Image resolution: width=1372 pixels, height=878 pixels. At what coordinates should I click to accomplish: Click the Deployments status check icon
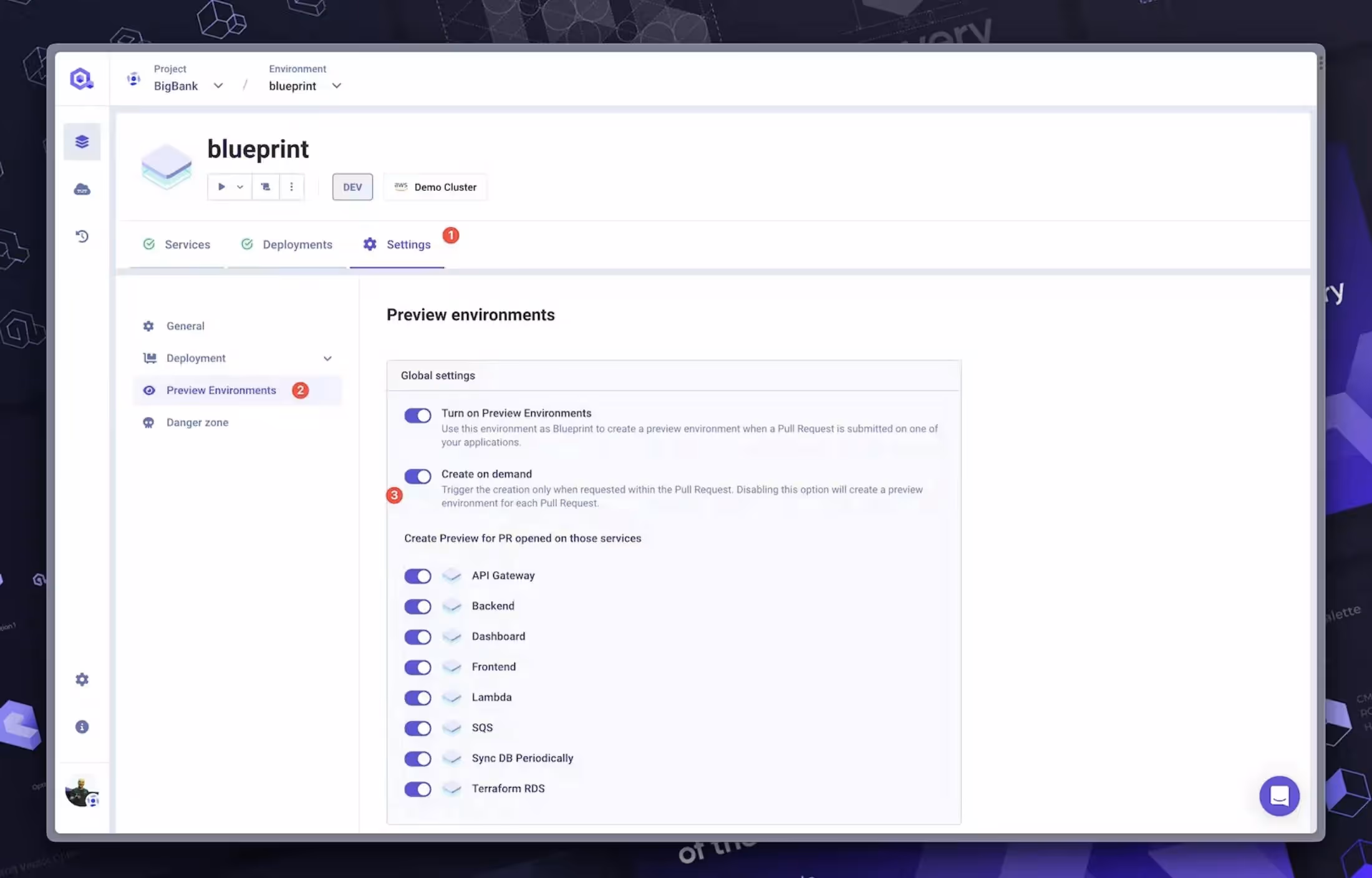(x=247, y=244)
